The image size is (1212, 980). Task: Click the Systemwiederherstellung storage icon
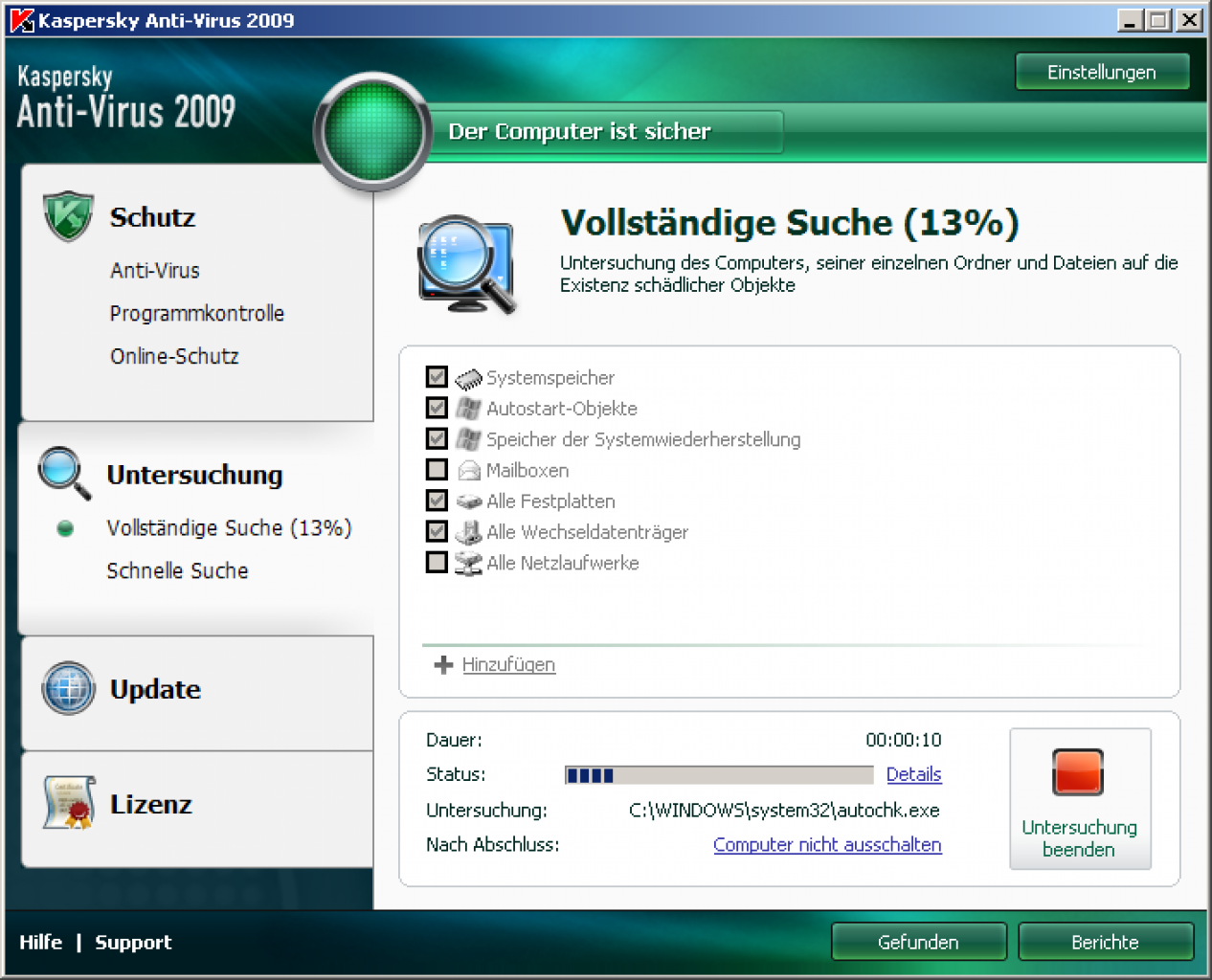click(x=468, y=439)
